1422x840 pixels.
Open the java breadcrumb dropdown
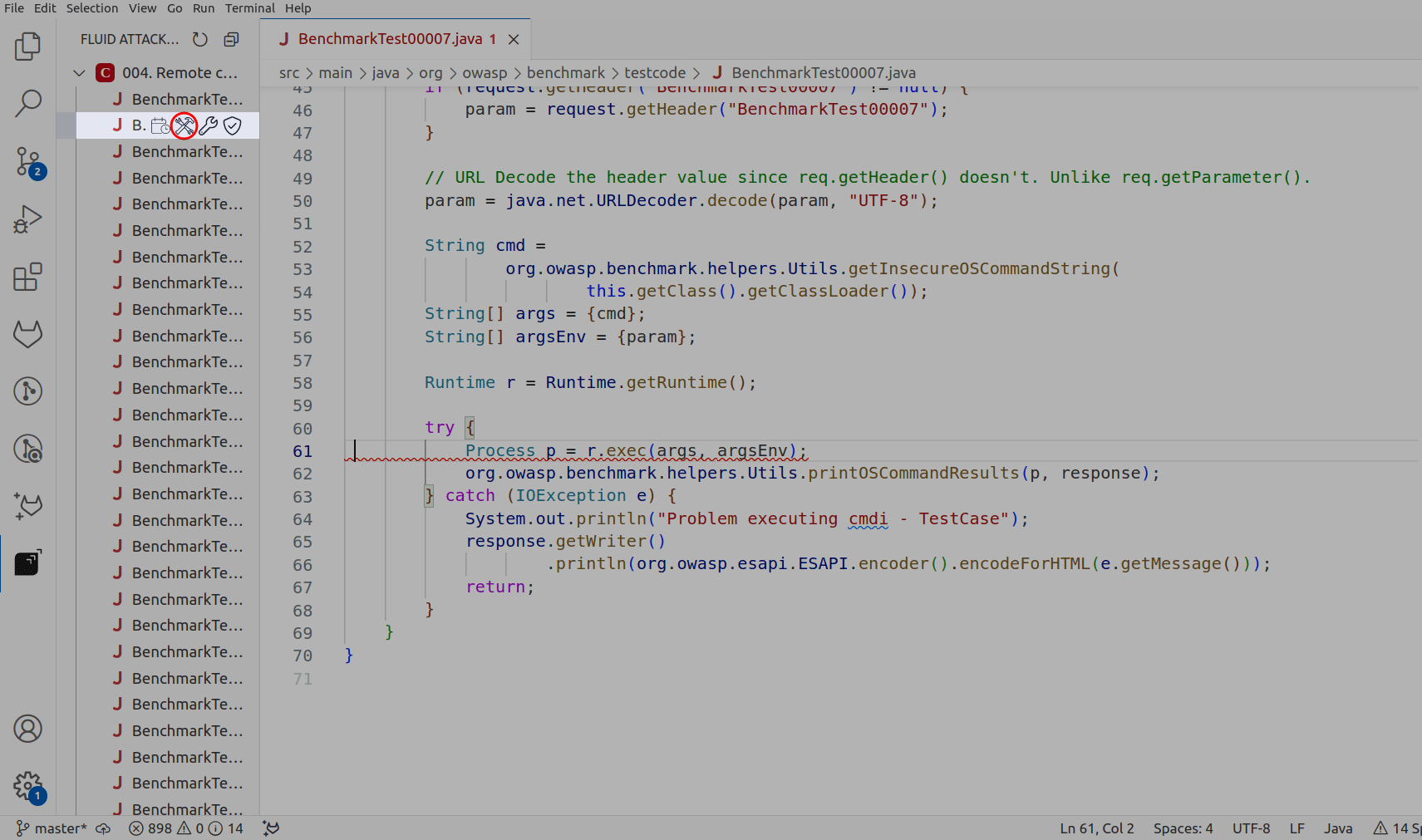[386, 73]
